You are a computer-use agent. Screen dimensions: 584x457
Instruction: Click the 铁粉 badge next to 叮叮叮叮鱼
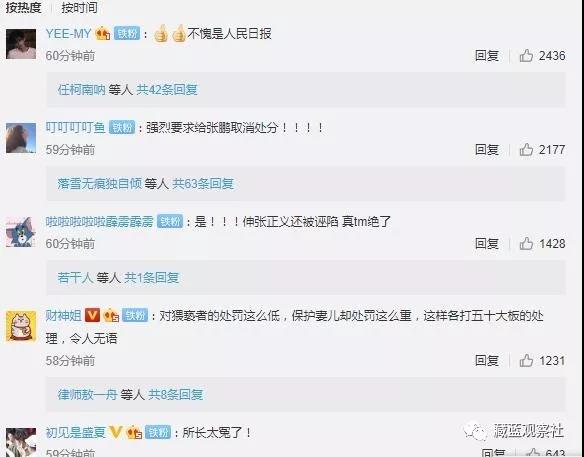122,128
